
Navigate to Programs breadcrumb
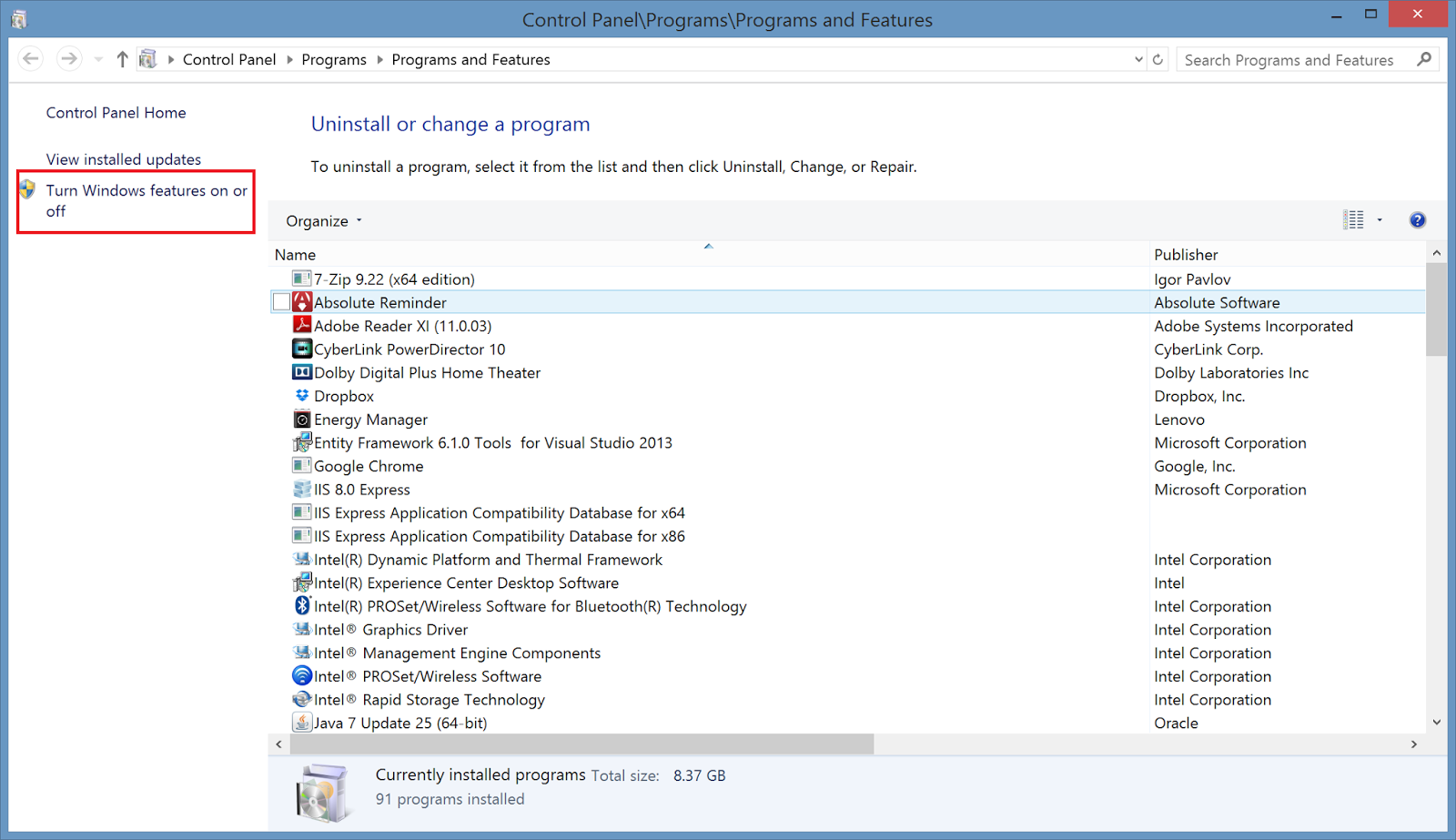[x=334, y=60]
